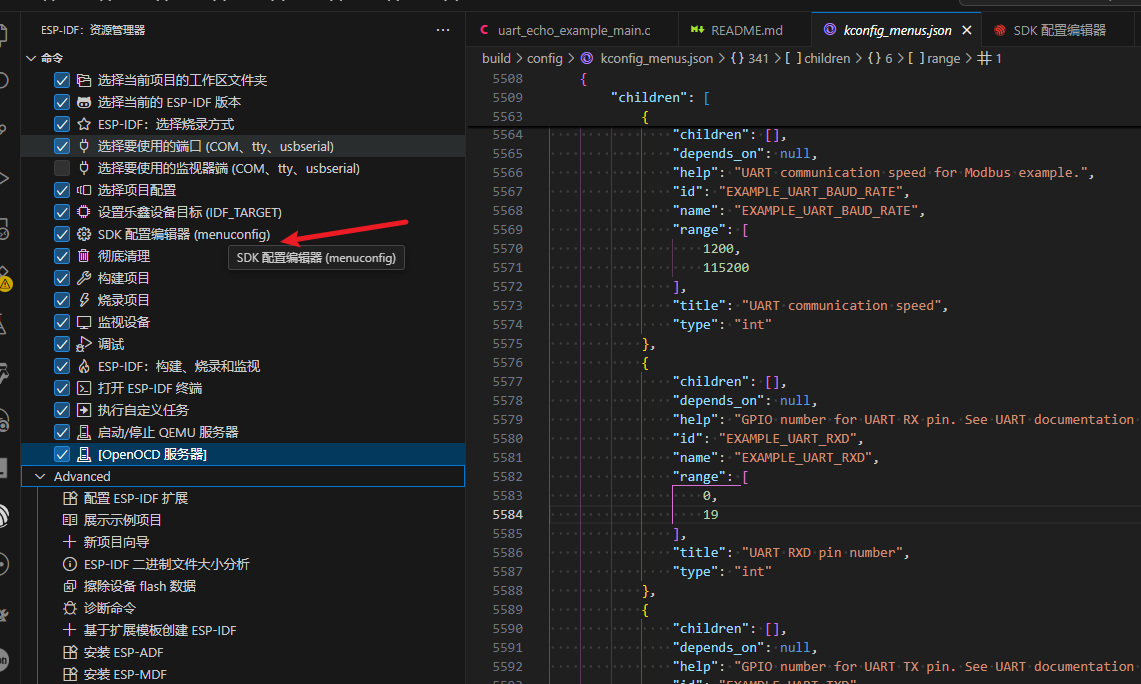1141x684 pixels.
Task: Uncheck the 选择当前项目的工作区文件夹 checkbox
Action: (x=62, y=80)
